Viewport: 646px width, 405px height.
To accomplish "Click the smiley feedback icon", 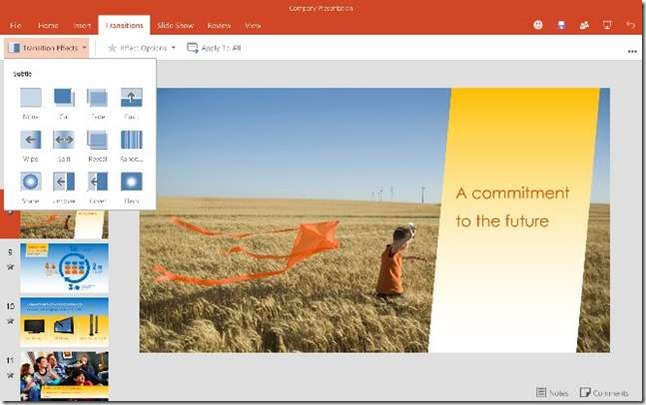I will [538, 24].
